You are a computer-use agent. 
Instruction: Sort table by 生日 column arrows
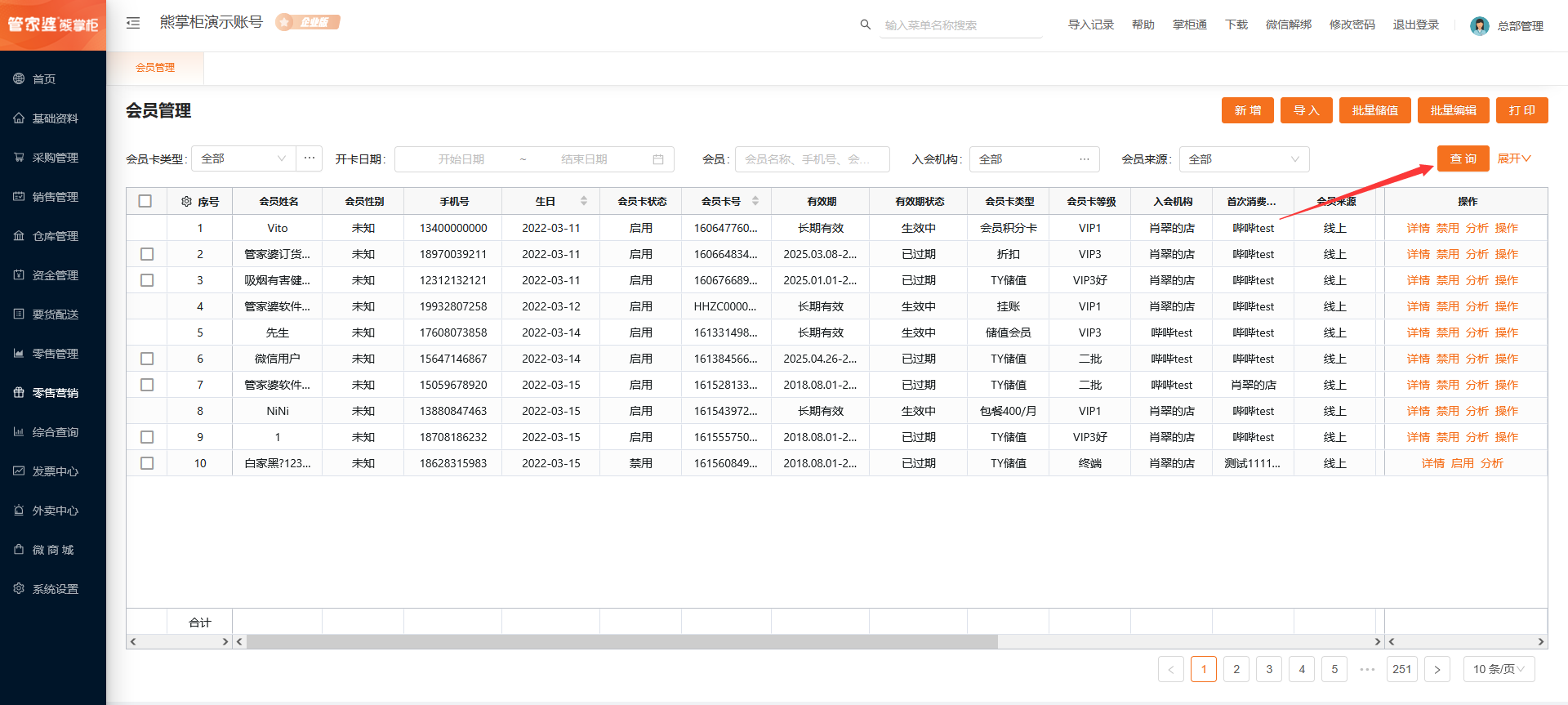pos(584,201)
